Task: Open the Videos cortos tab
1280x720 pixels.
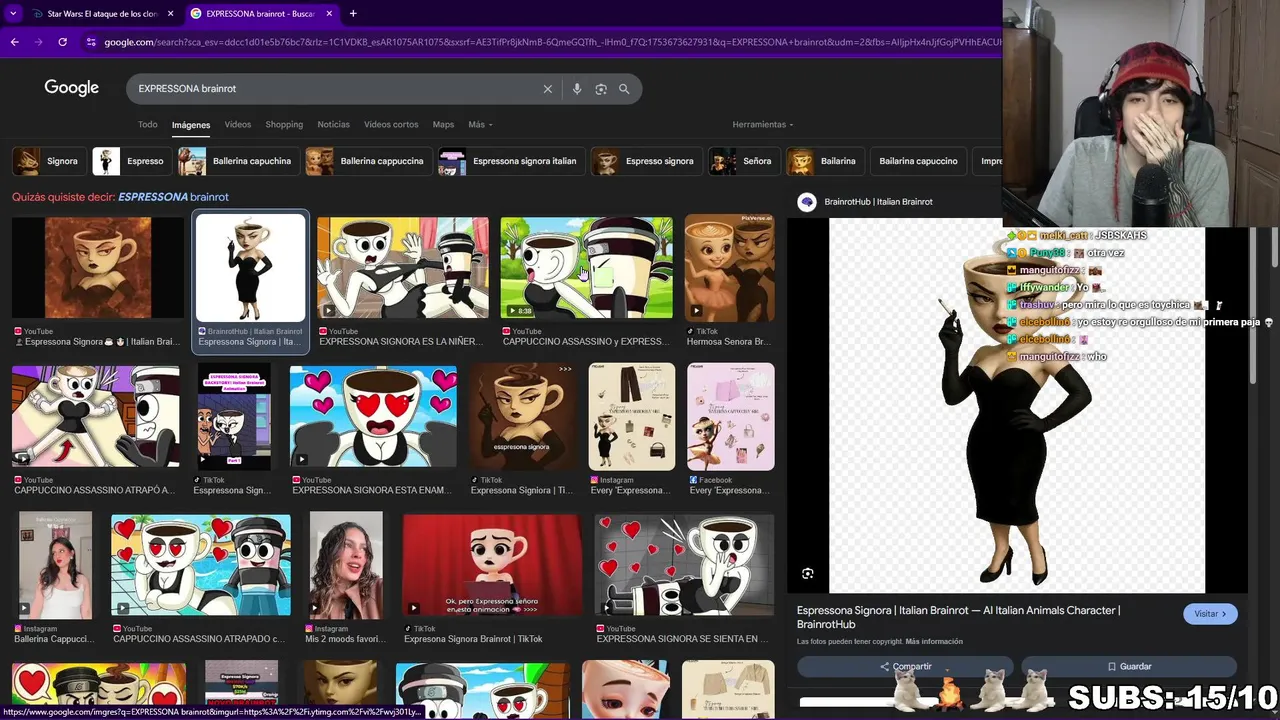Action: tap(391, 124)
